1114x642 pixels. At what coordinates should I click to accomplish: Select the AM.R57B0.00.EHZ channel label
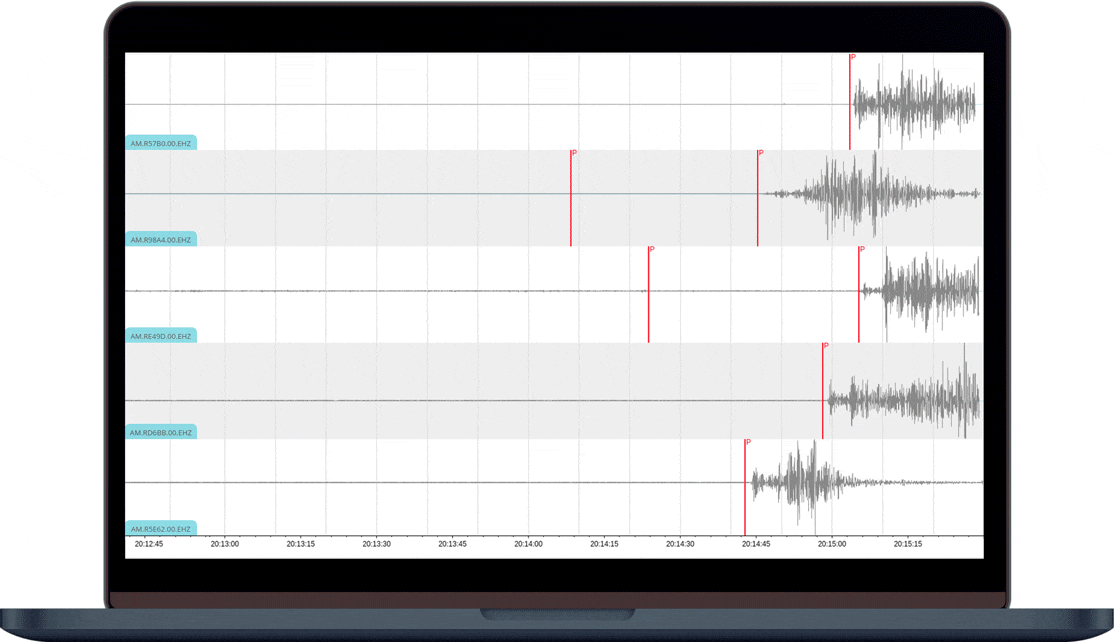[160, 144]
